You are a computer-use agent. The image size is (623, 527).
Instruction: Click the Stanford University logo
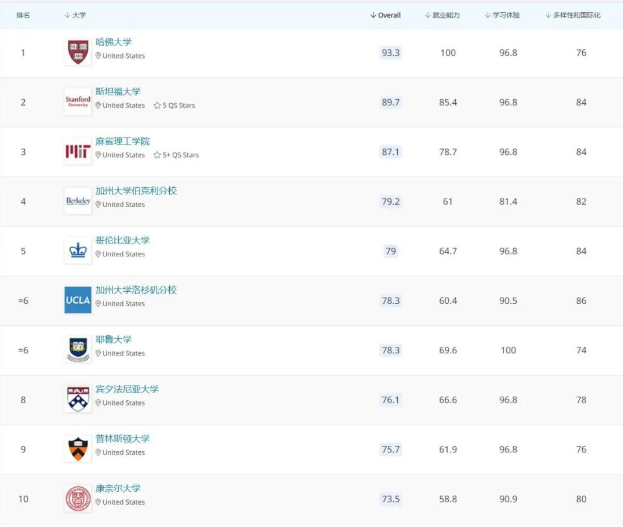click(78, 102)
